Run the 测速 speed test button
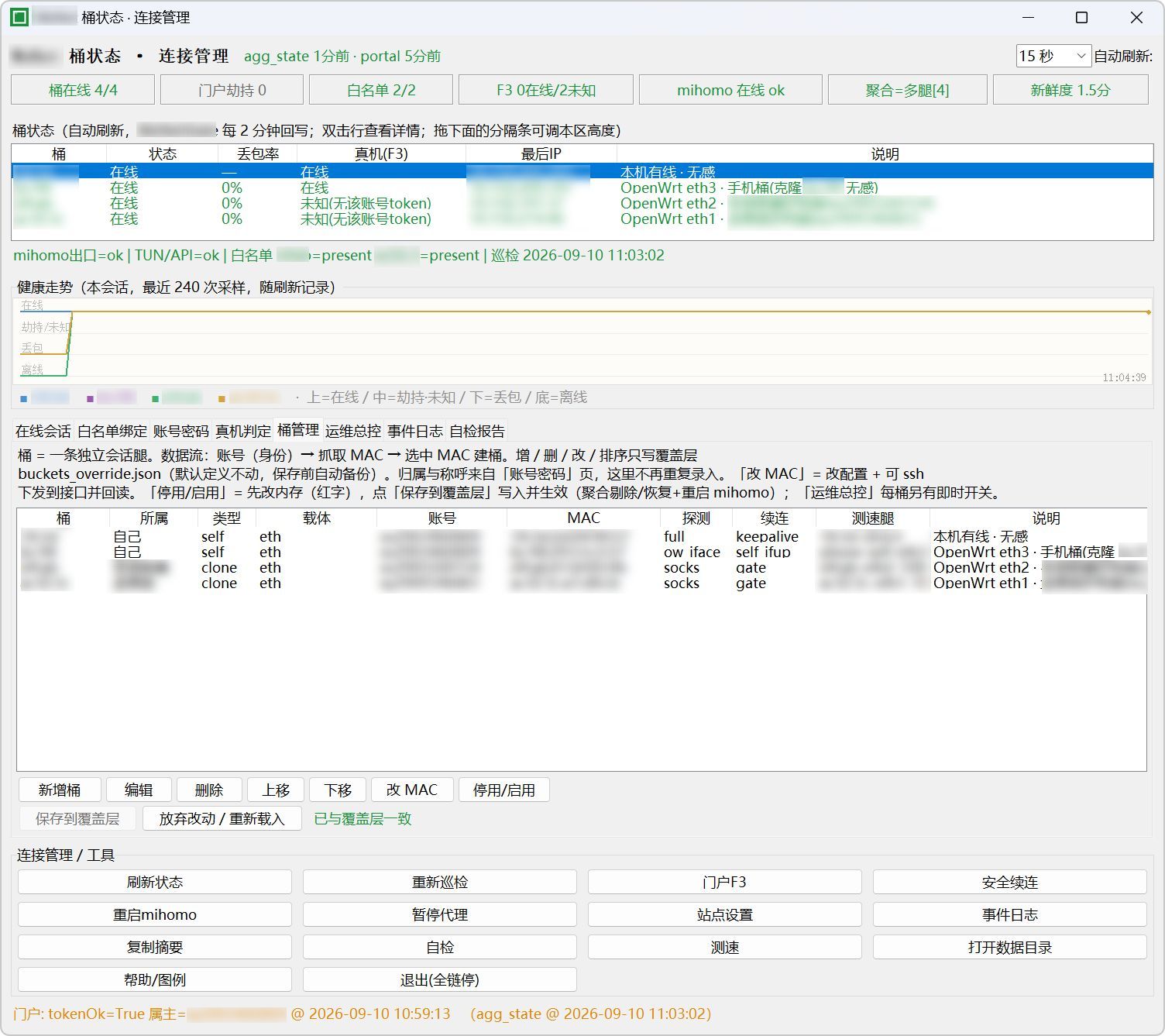This screenshot has height=1036, width=1165. click(725, 947)
